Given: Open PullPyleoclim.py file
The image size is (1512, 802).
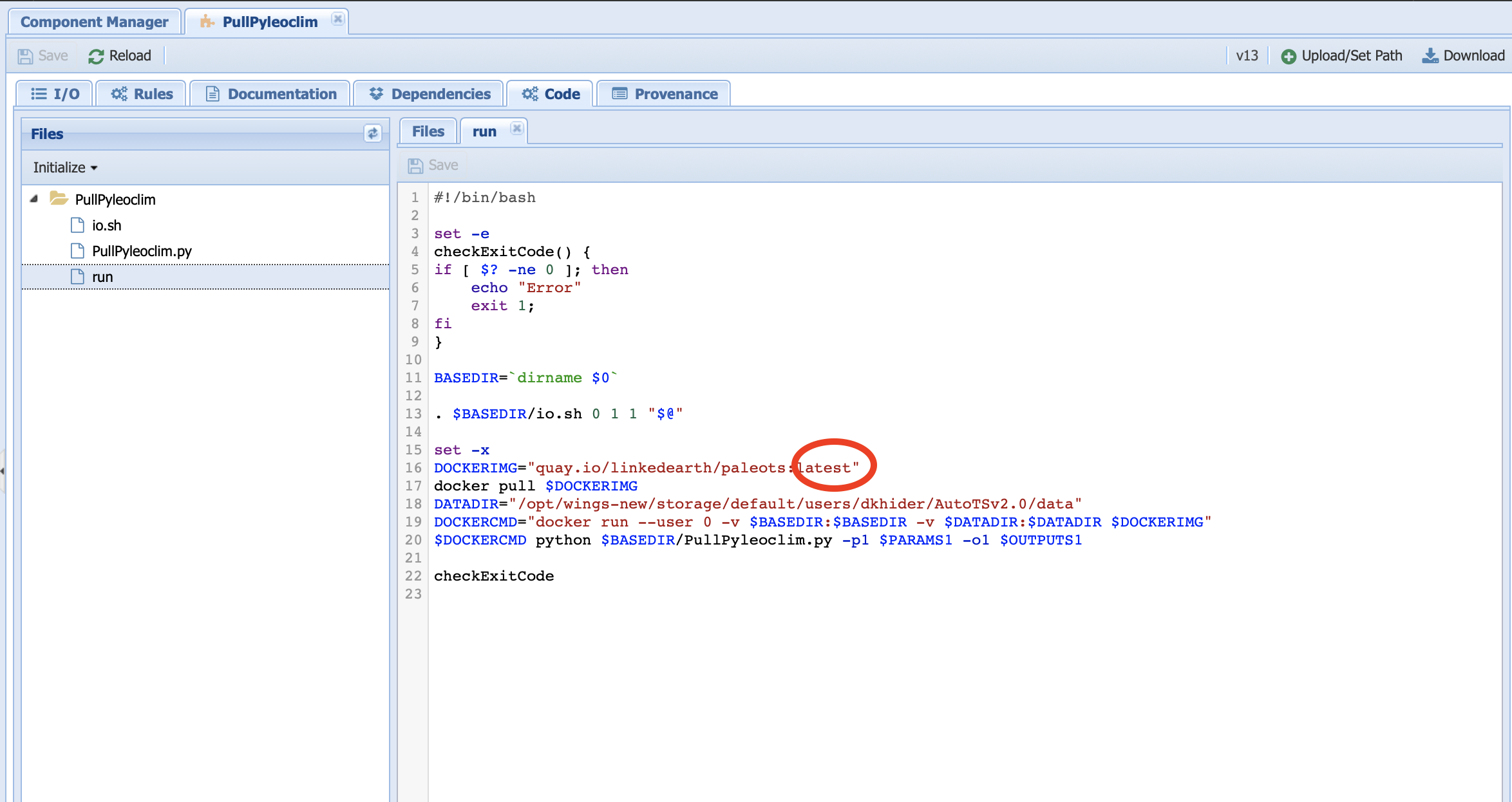Looking at the screenshot, I should (142, 251).
